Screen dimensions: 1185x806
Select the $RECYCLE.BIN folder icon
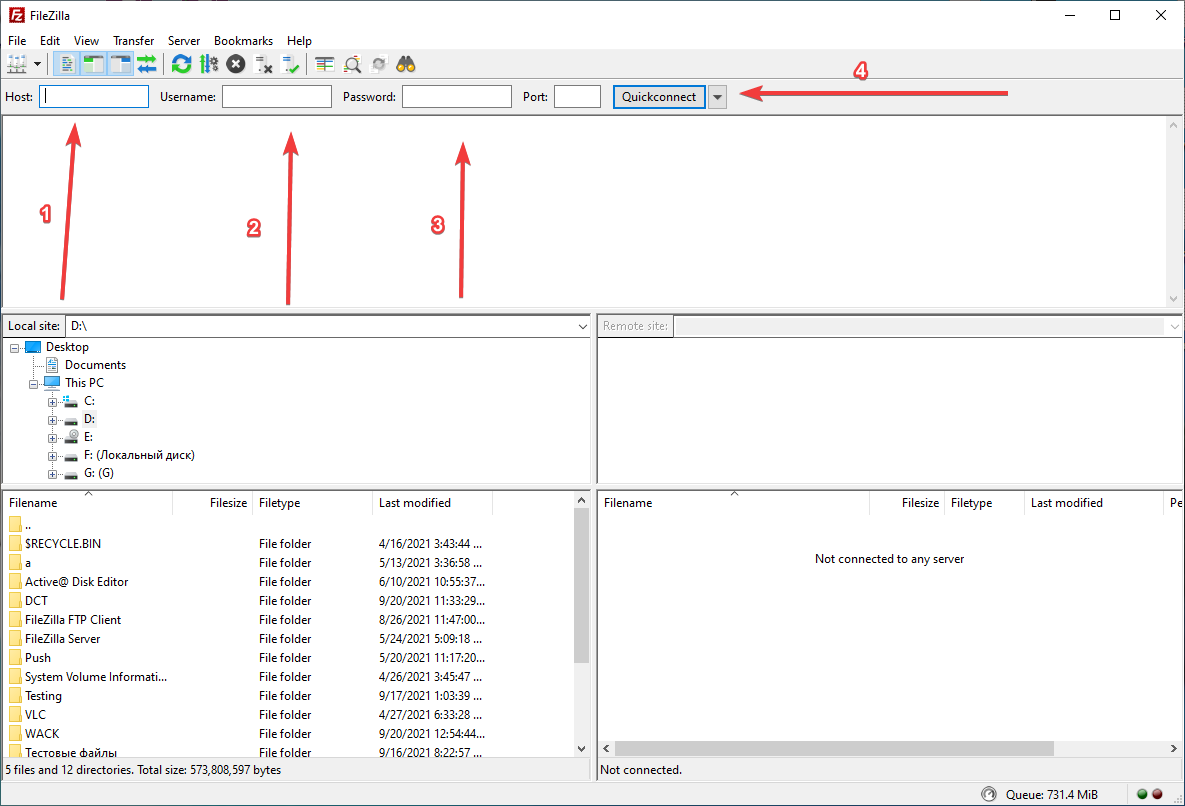click(15, 543)
